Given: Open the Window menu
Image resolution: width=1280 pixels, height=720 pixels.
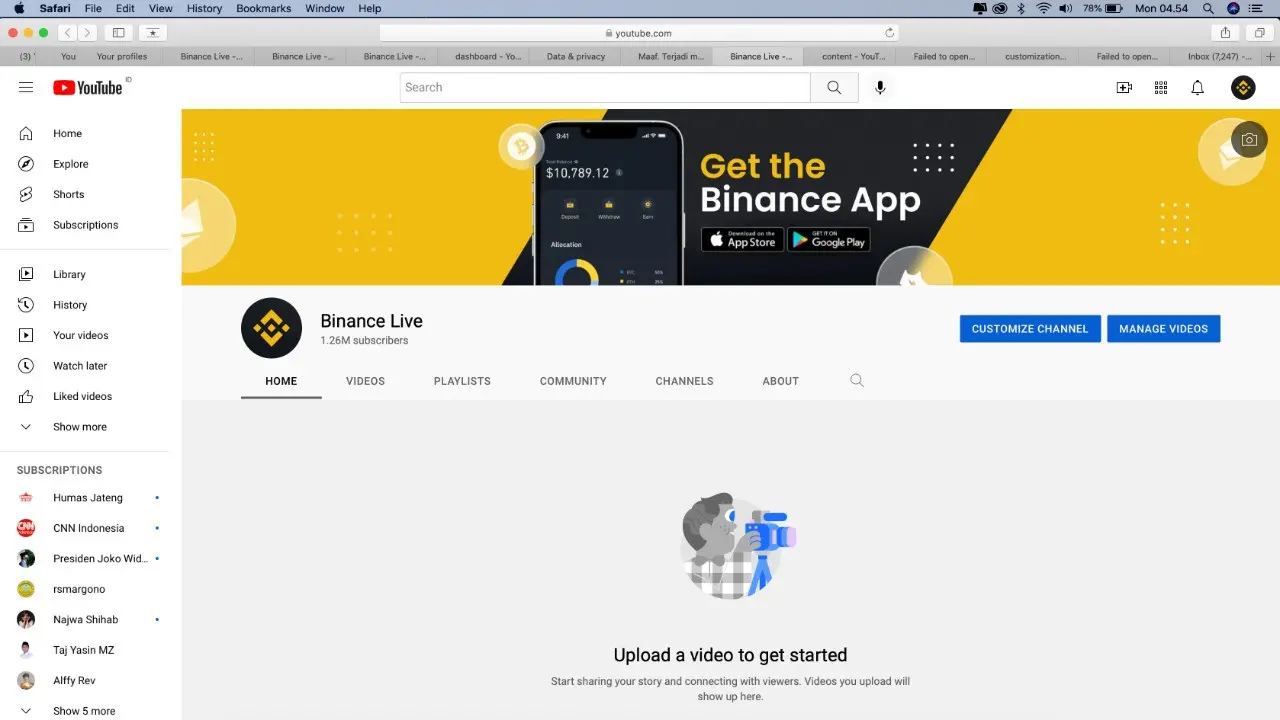Looking at the screenshot, I should tap(325, 8).
